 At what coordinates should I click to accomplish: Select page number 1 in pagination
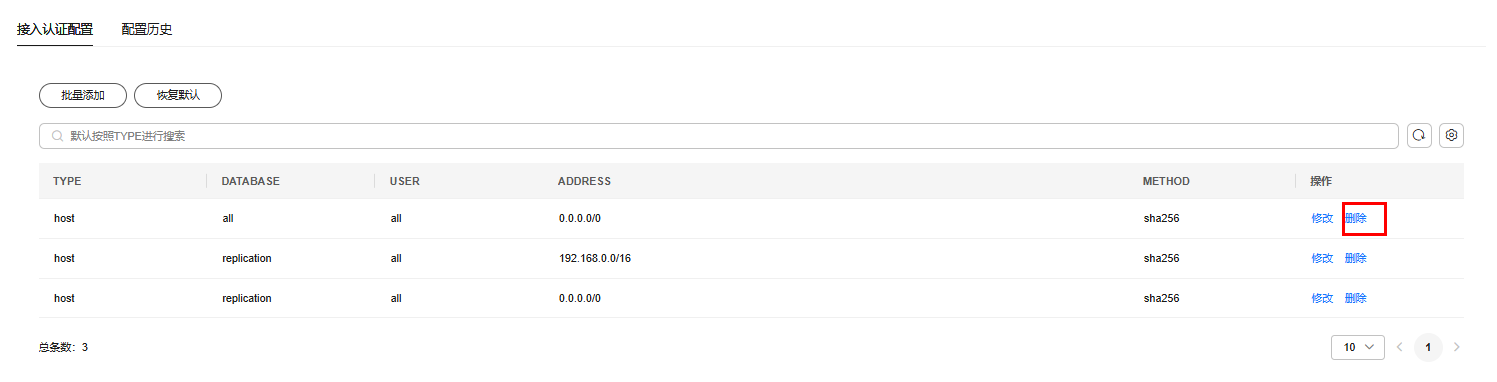[x=1428, y=347]
